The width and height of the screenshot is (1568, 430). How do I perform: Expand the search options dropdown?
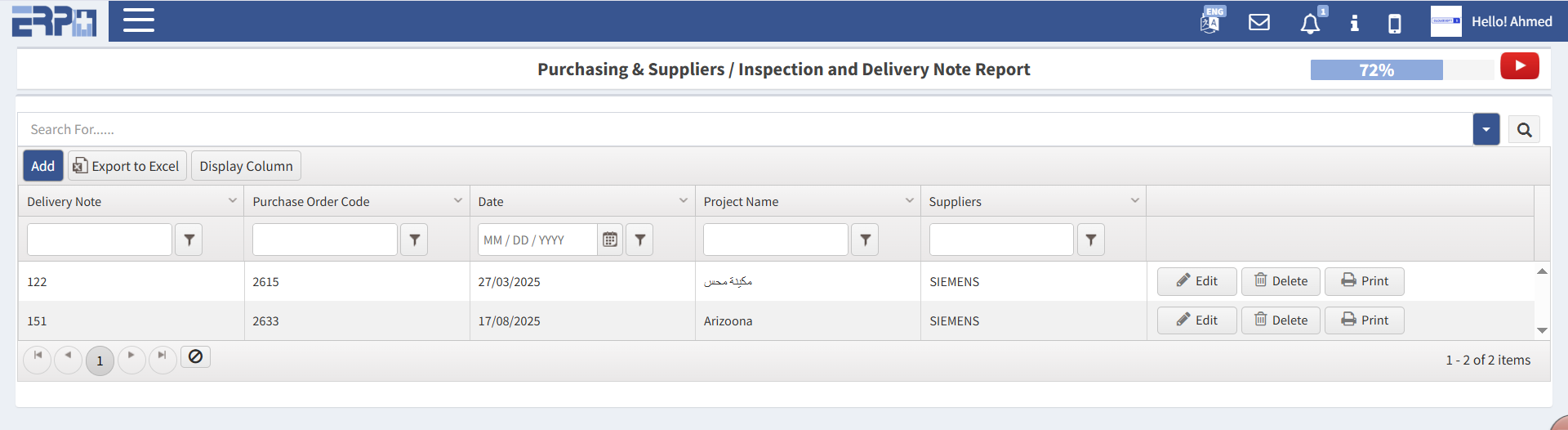[1486, 130]
